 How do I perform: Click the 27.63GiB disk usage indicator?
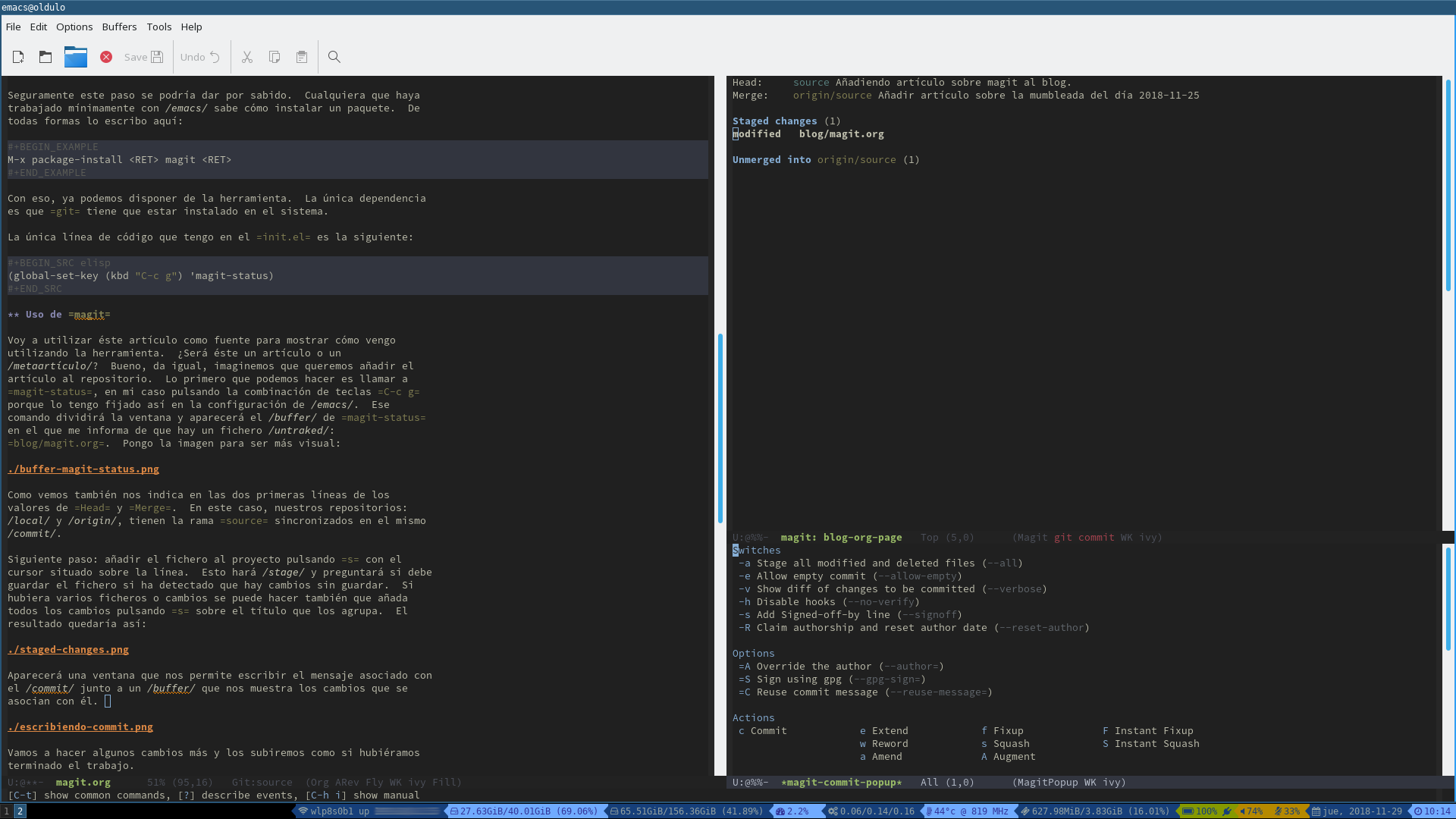point(523,811)
